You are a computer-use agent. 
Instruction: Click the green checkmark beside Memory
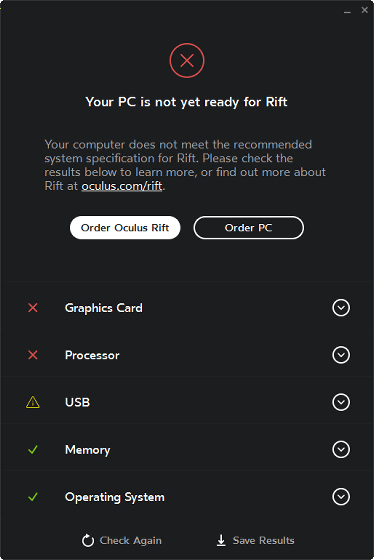[33, 450]
